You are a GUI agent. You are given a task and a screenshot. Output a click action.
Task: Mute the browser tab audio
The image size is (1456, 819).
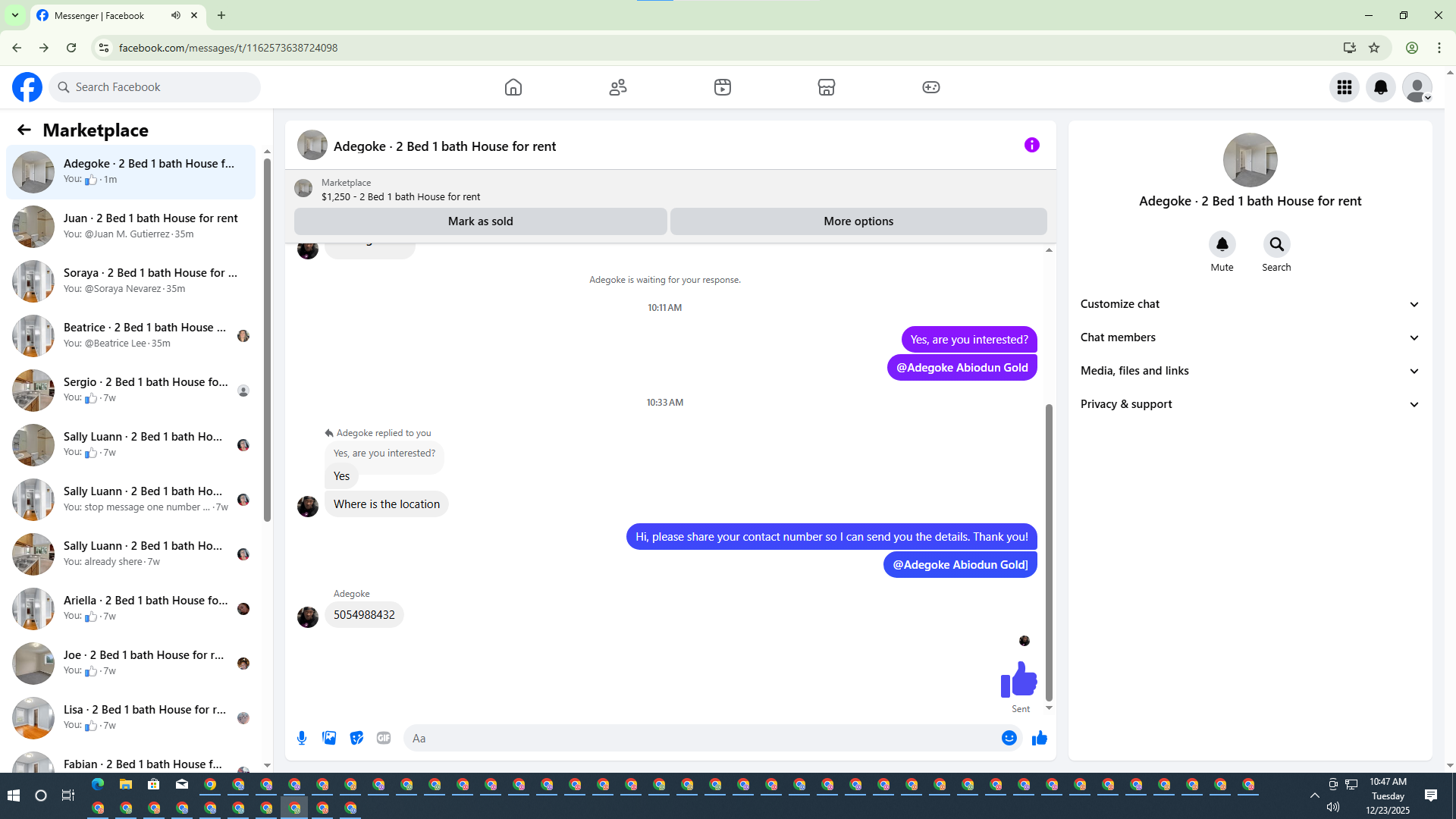[x=176, y=15]
